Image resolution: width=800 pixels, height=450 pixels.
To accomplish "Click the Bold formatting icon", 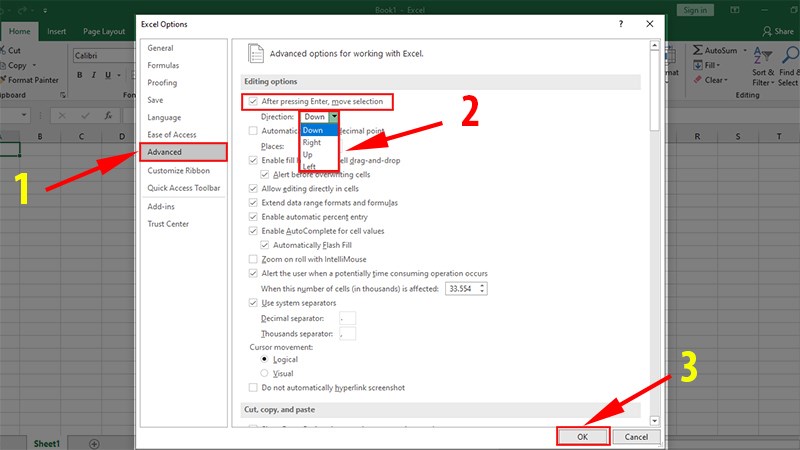I will [x=80, y=75].
